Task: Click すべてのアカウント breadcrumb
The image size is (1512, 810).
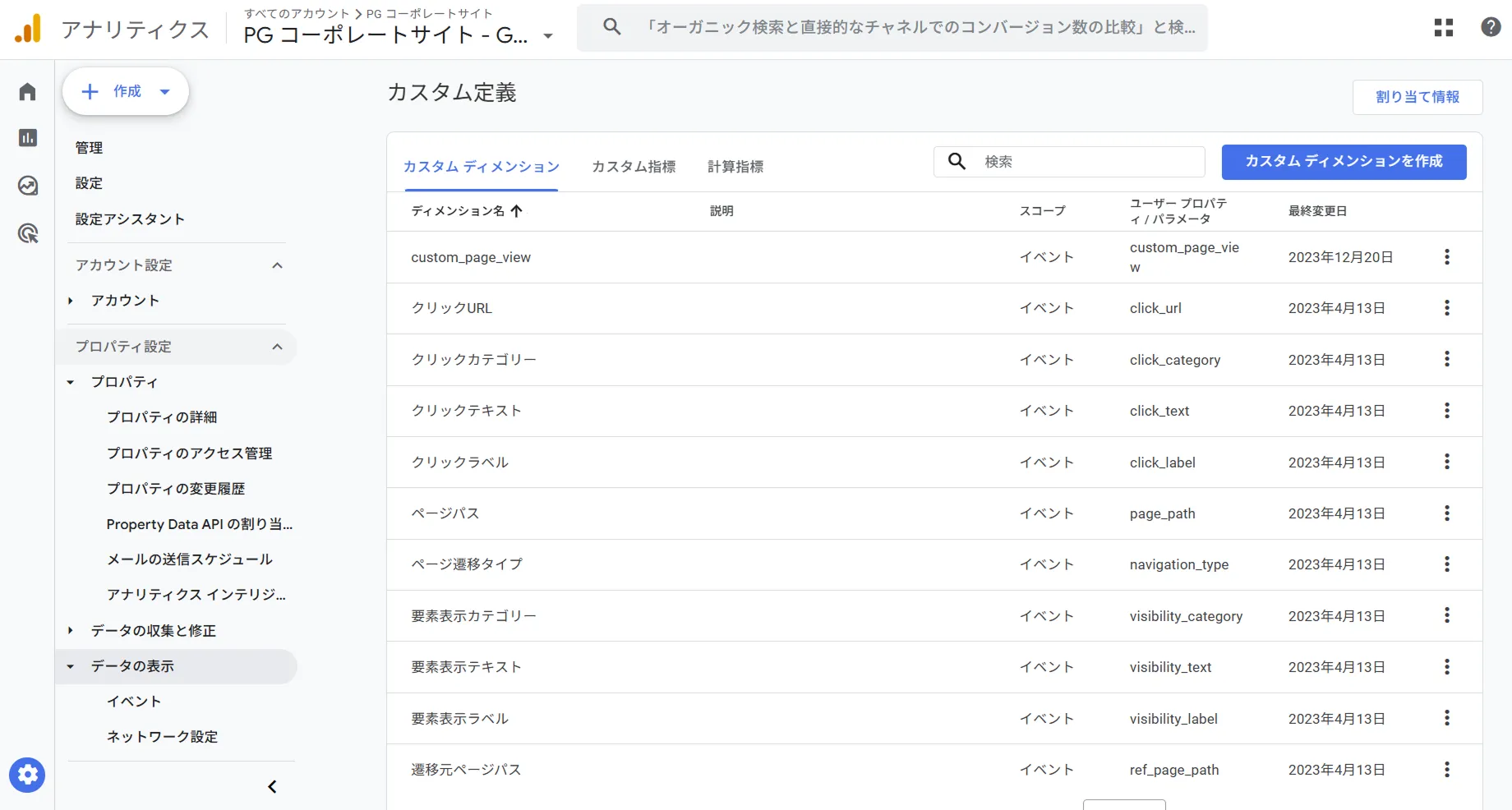Action: click(x=297, y=14)
